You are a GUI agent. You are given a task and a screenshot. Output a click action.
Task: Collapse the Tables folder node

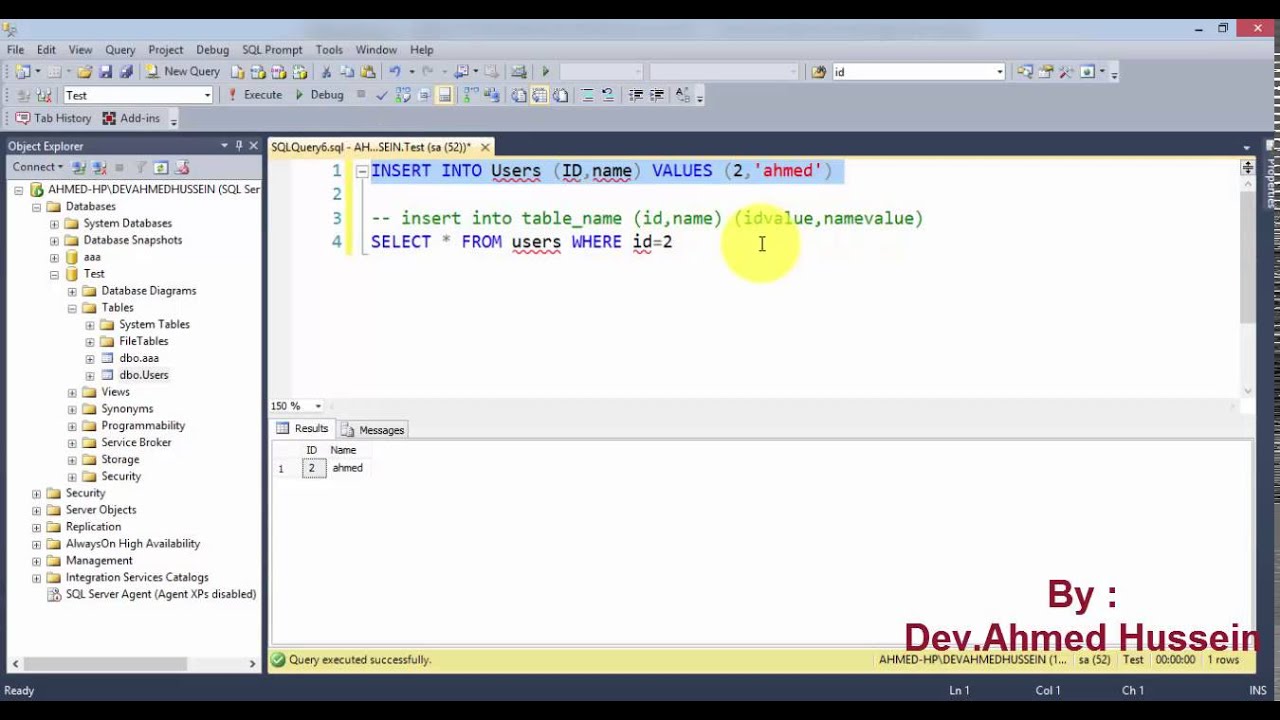[x=73, y=308]
